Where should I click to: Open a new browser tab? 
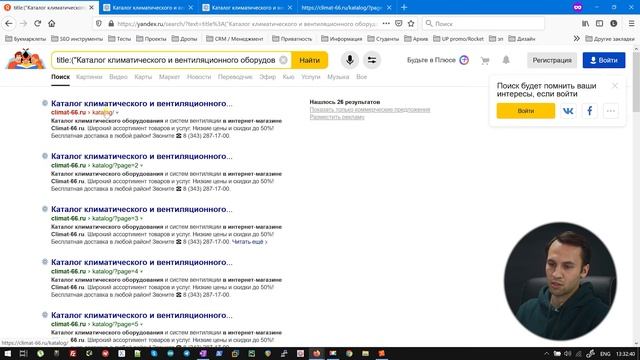pyautogui.click(x=404, y=7)
